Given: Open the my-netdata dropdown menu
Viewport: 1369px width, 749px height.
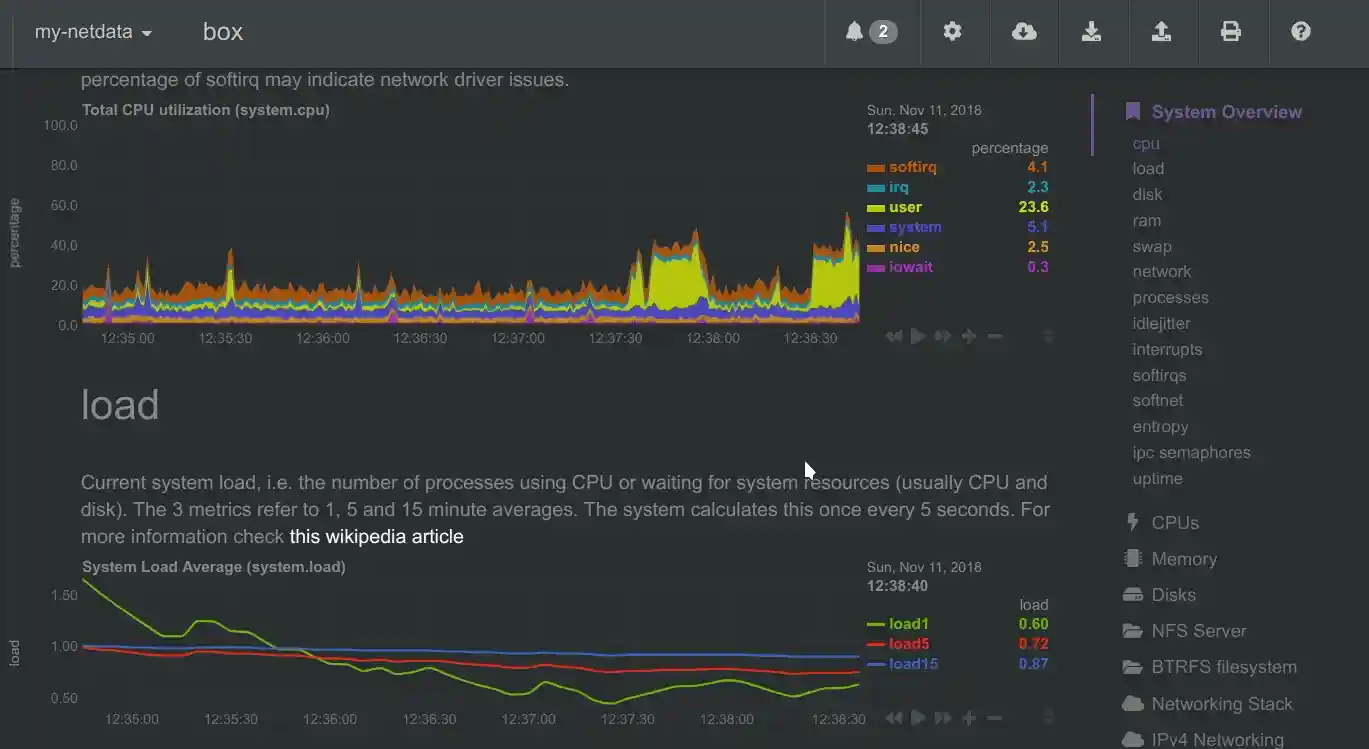Looking at the screenshot, I should point(93,32).
